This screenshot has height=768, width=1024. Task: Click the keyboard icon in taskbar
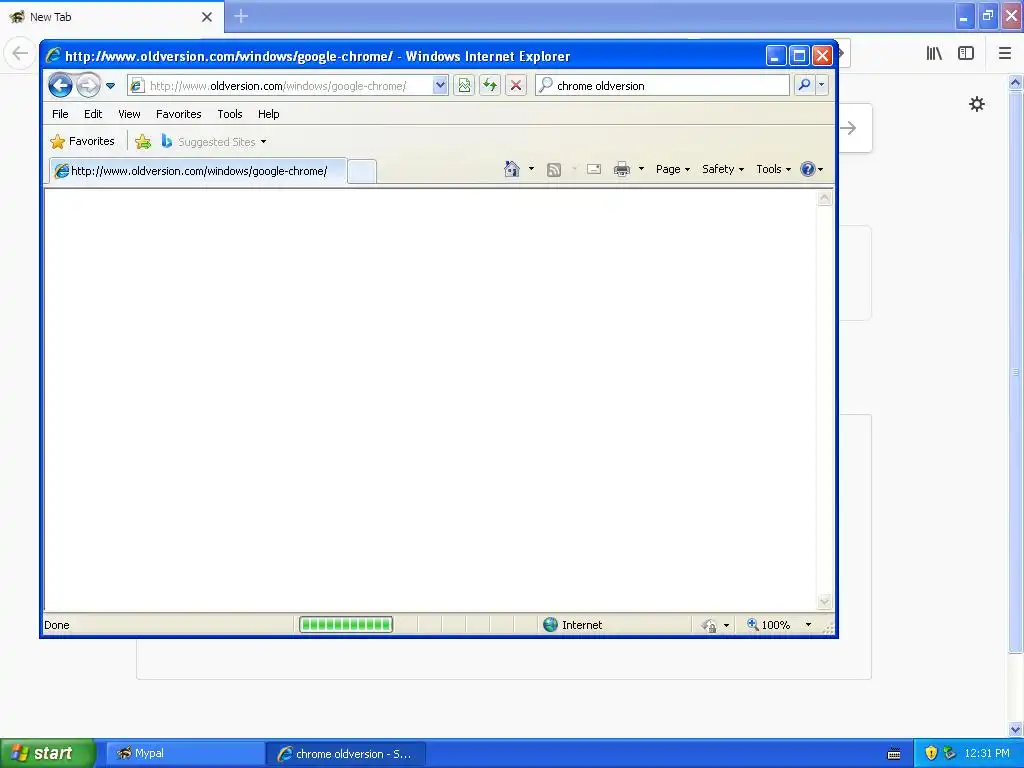coord(894,754)
